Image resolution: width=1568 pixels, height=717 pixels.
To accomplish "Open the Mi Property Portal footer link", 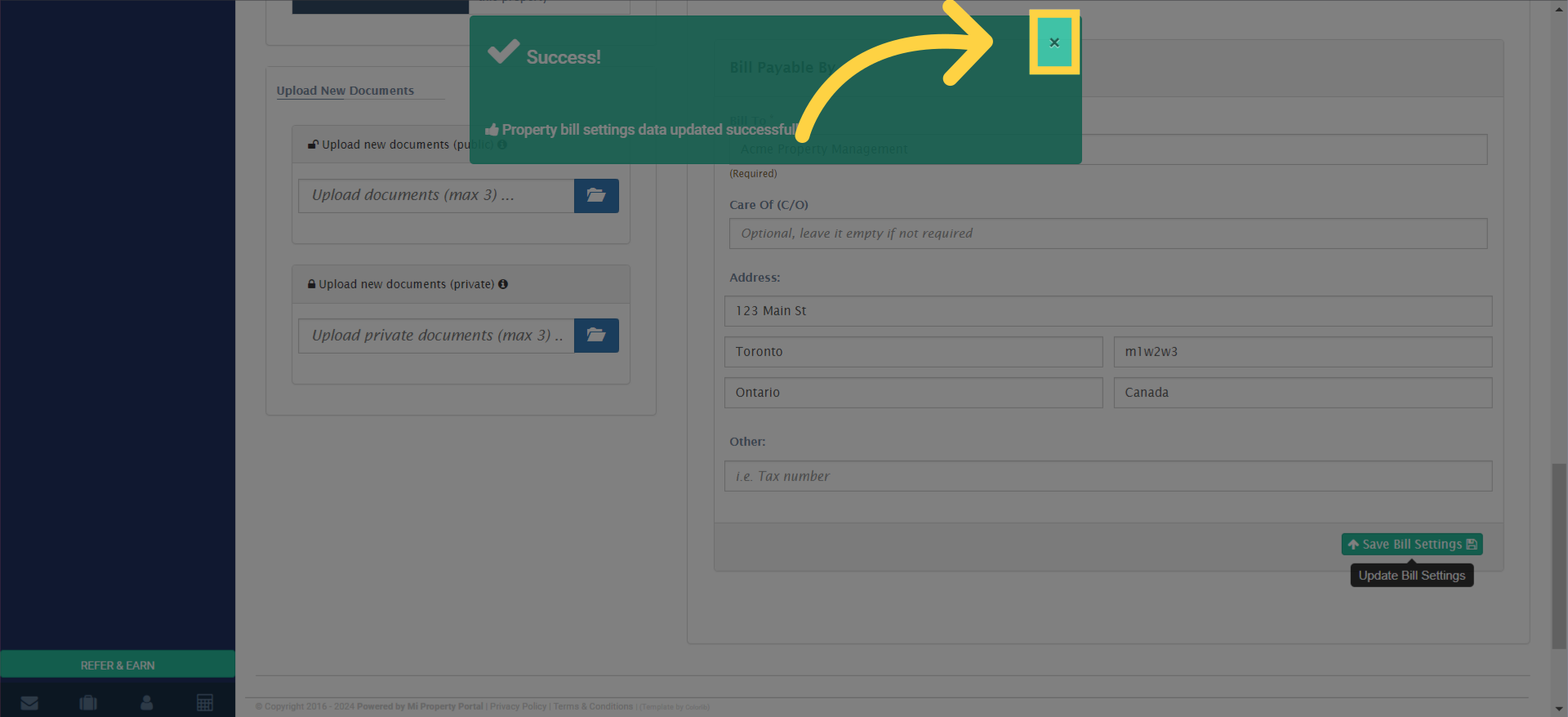I will (x=445, y=706).
